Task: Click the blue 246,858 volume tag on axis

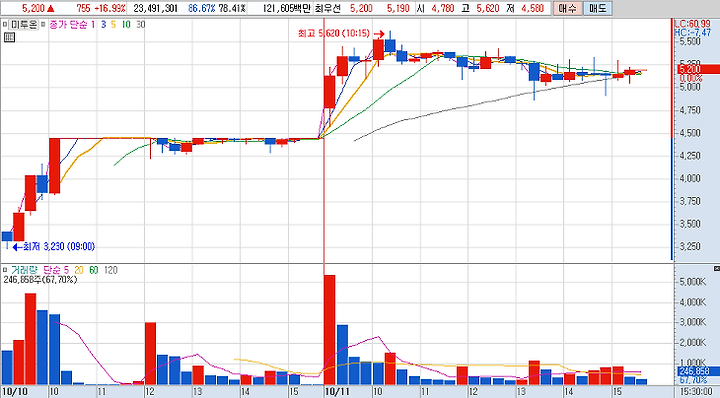Action: [x=698, y=370]
